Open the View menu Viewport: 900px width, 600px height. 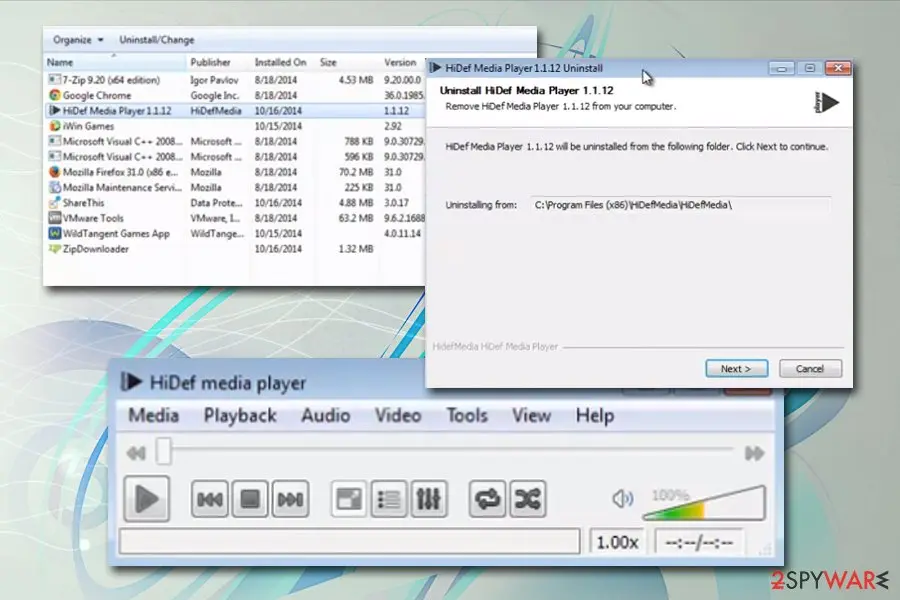click(532, 415)
